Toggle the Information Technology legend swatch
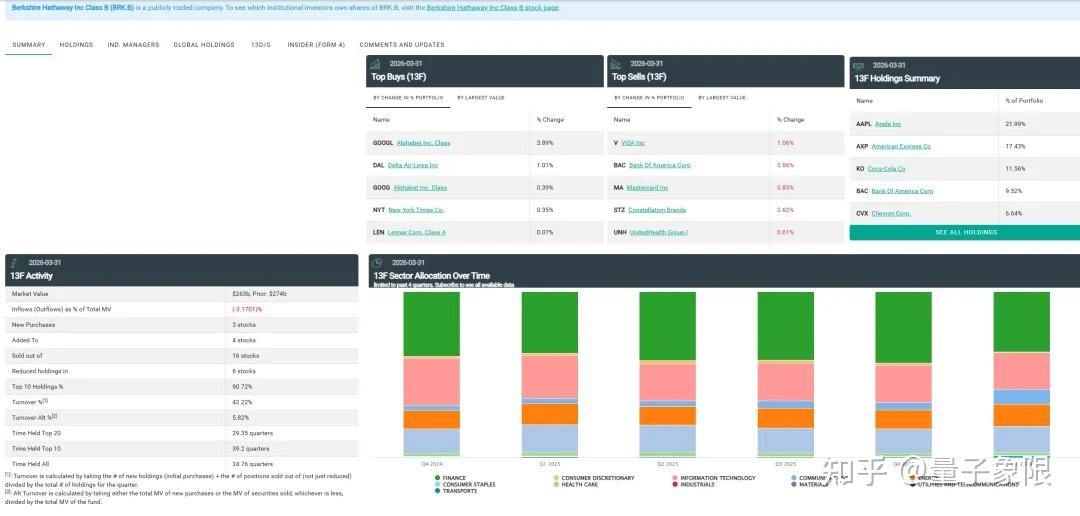 [674, 478]
